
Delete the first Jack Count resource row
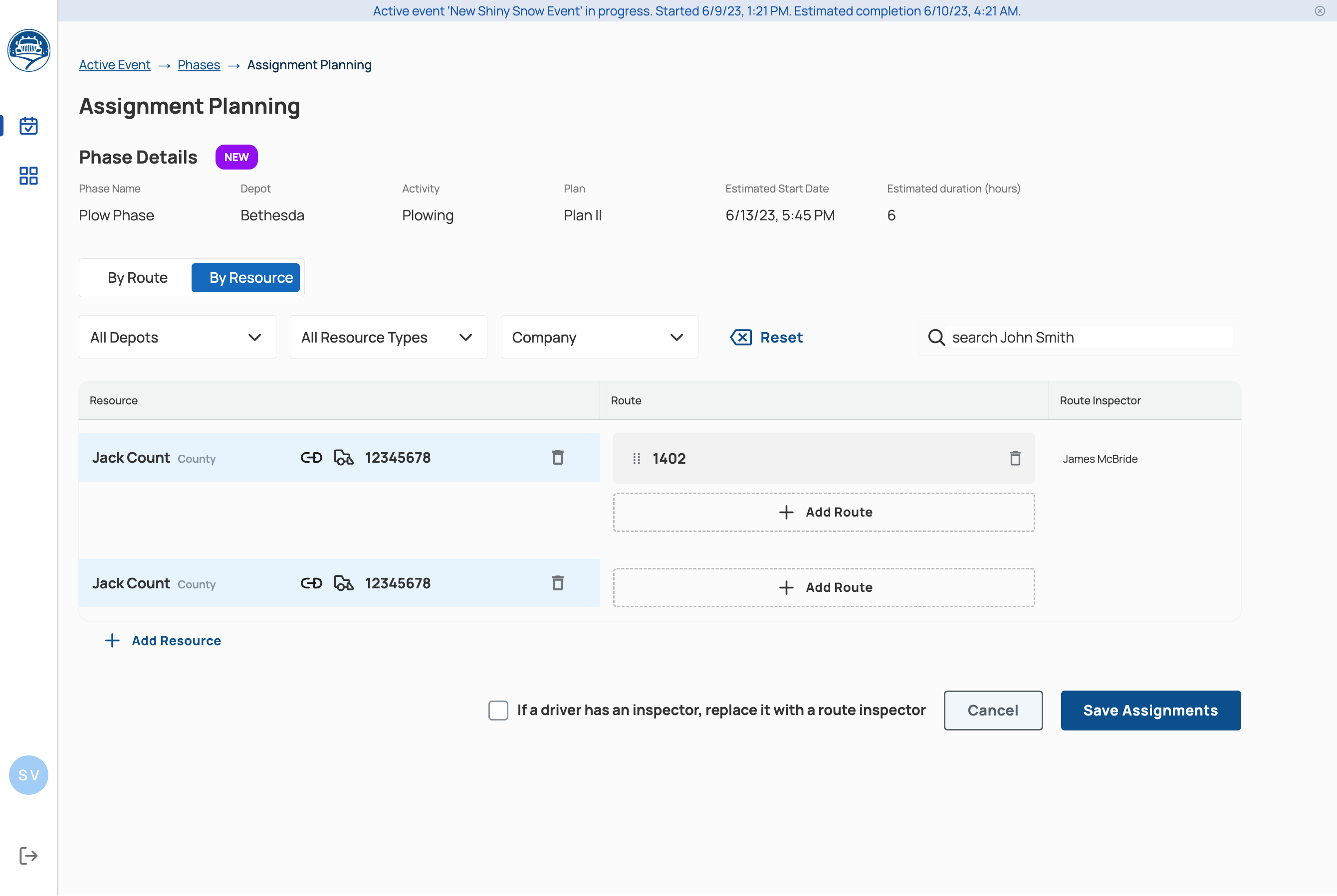tap(557, 457)
